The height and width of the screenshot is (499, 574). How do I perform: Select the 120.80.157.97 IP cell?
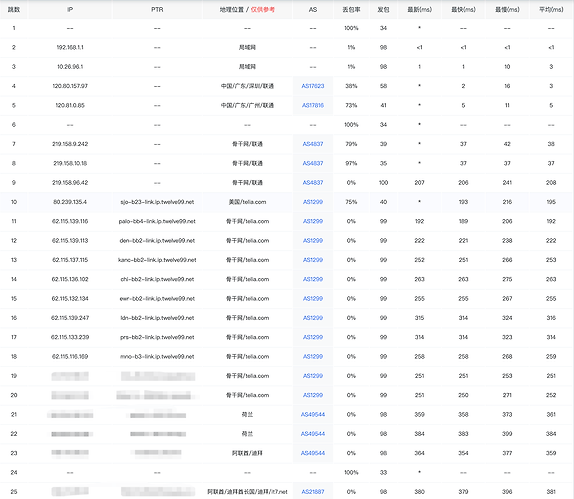tap(70, 86)
